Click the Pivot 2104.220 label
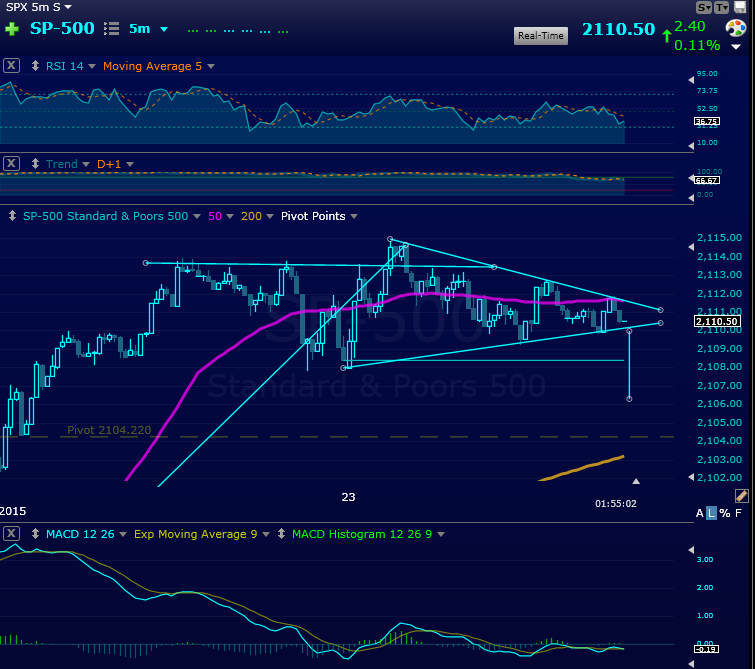 (109, 430)
